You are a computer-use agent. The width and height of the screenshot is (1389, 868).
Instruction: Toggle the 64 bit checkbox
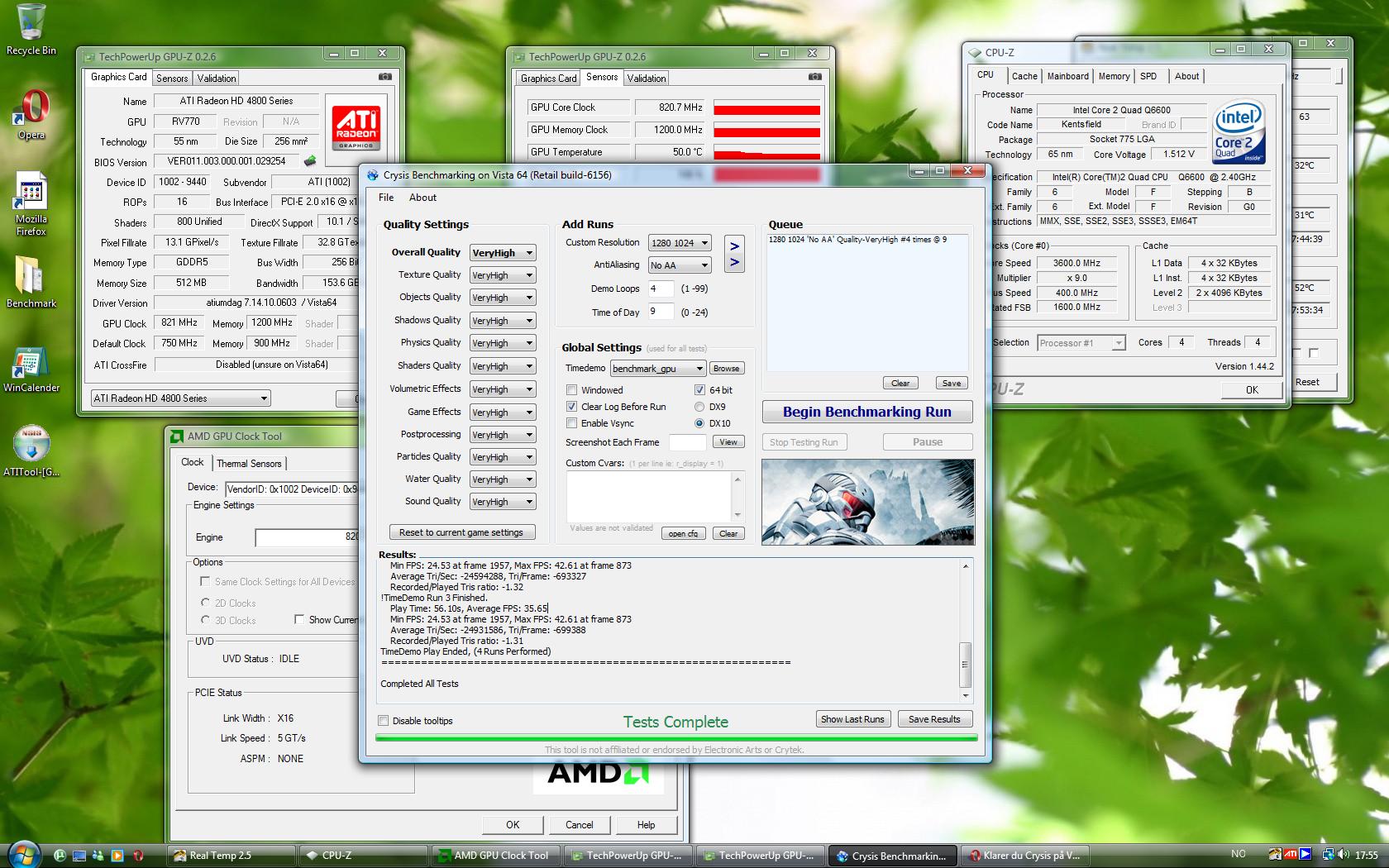tap(699, 390)
